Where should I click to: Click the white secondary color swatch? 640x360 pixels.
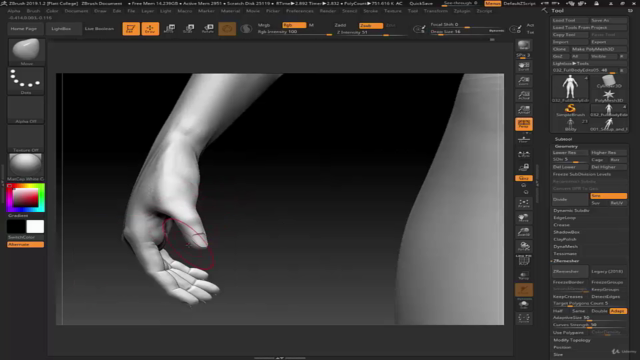coord(35,227)
